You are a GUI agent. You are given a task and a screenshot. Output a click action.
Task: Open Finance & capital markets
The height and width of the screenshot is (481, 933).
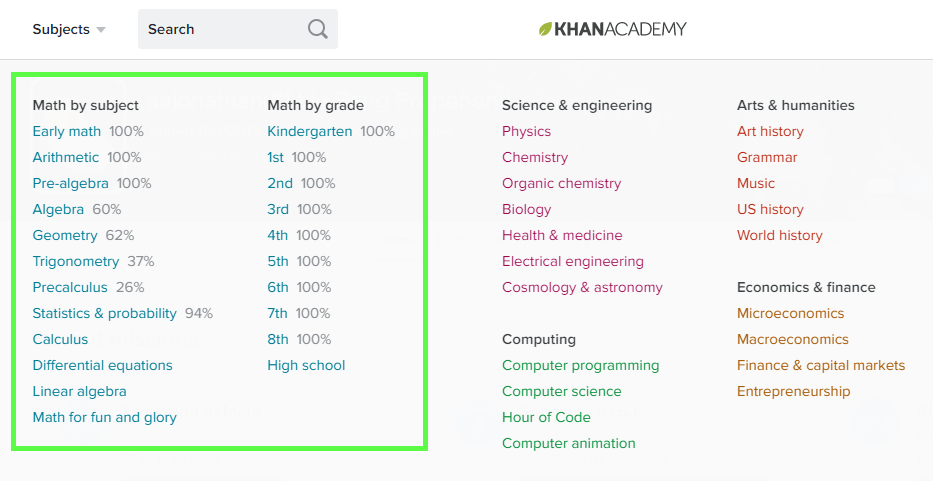pyautogui.click(x=821, y=365)
